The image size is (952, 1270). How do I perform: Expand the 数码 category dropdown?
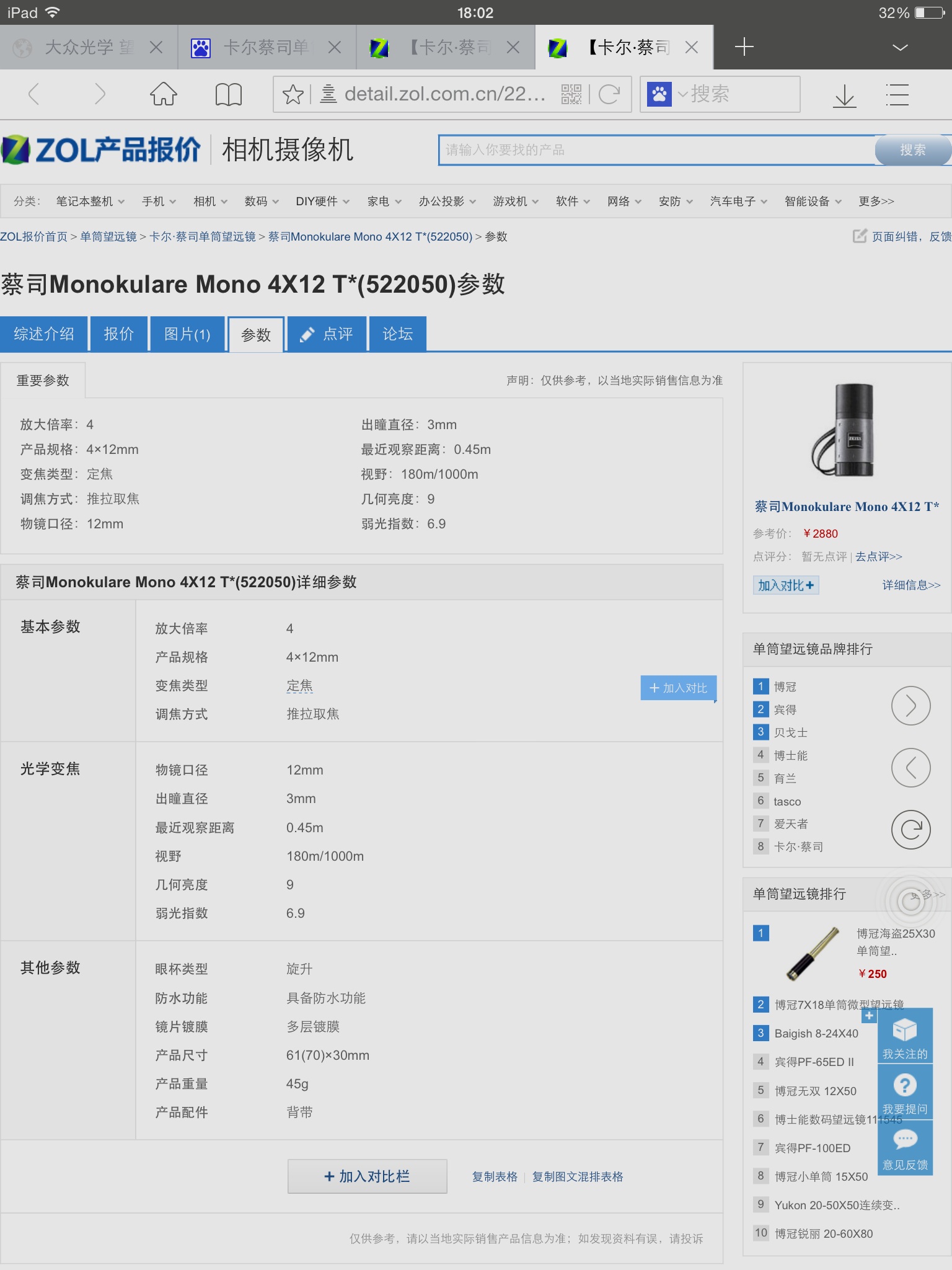(262, 202)
